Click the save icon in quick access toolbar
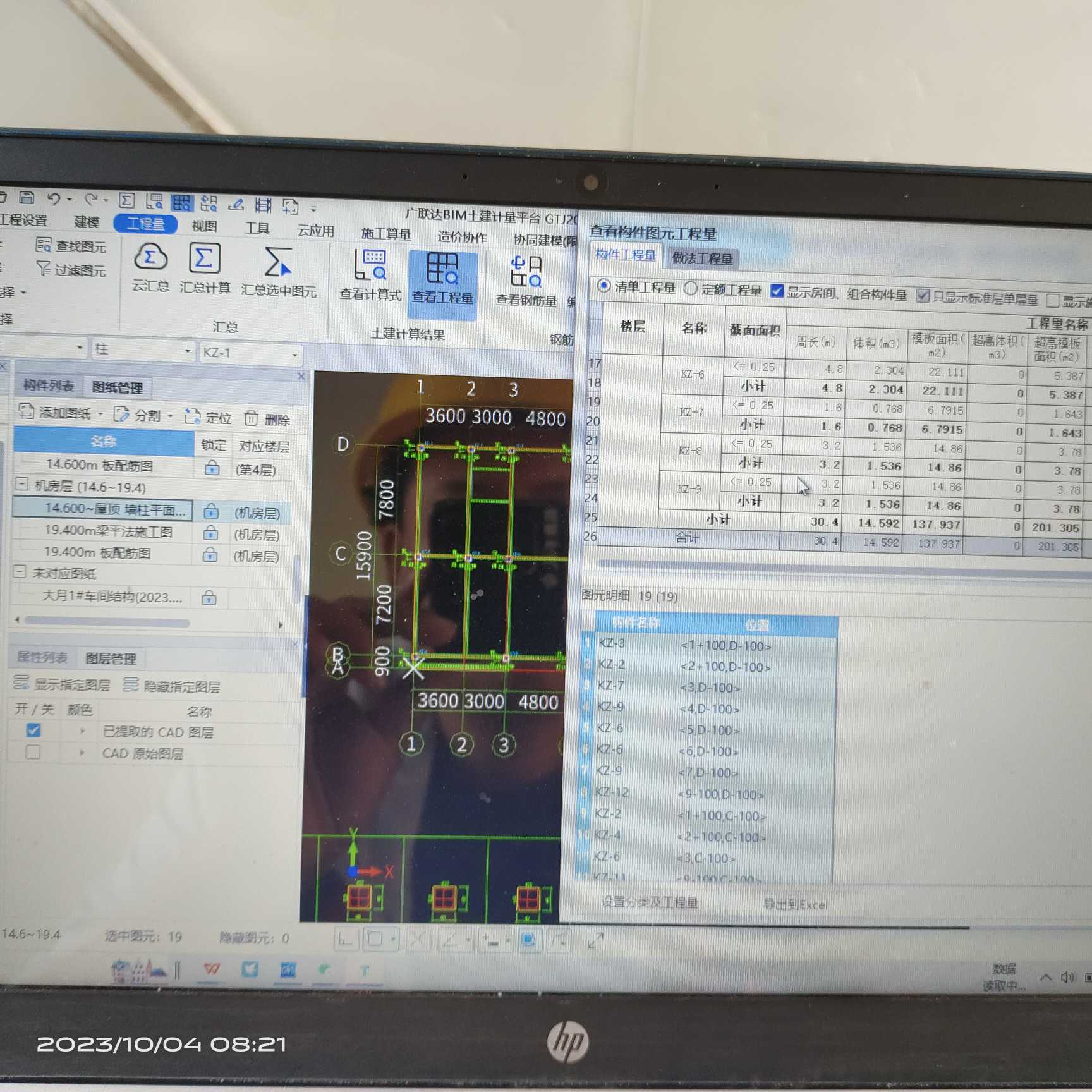The width and height of the screenshot is (1092, 1092). pos(26,198)
